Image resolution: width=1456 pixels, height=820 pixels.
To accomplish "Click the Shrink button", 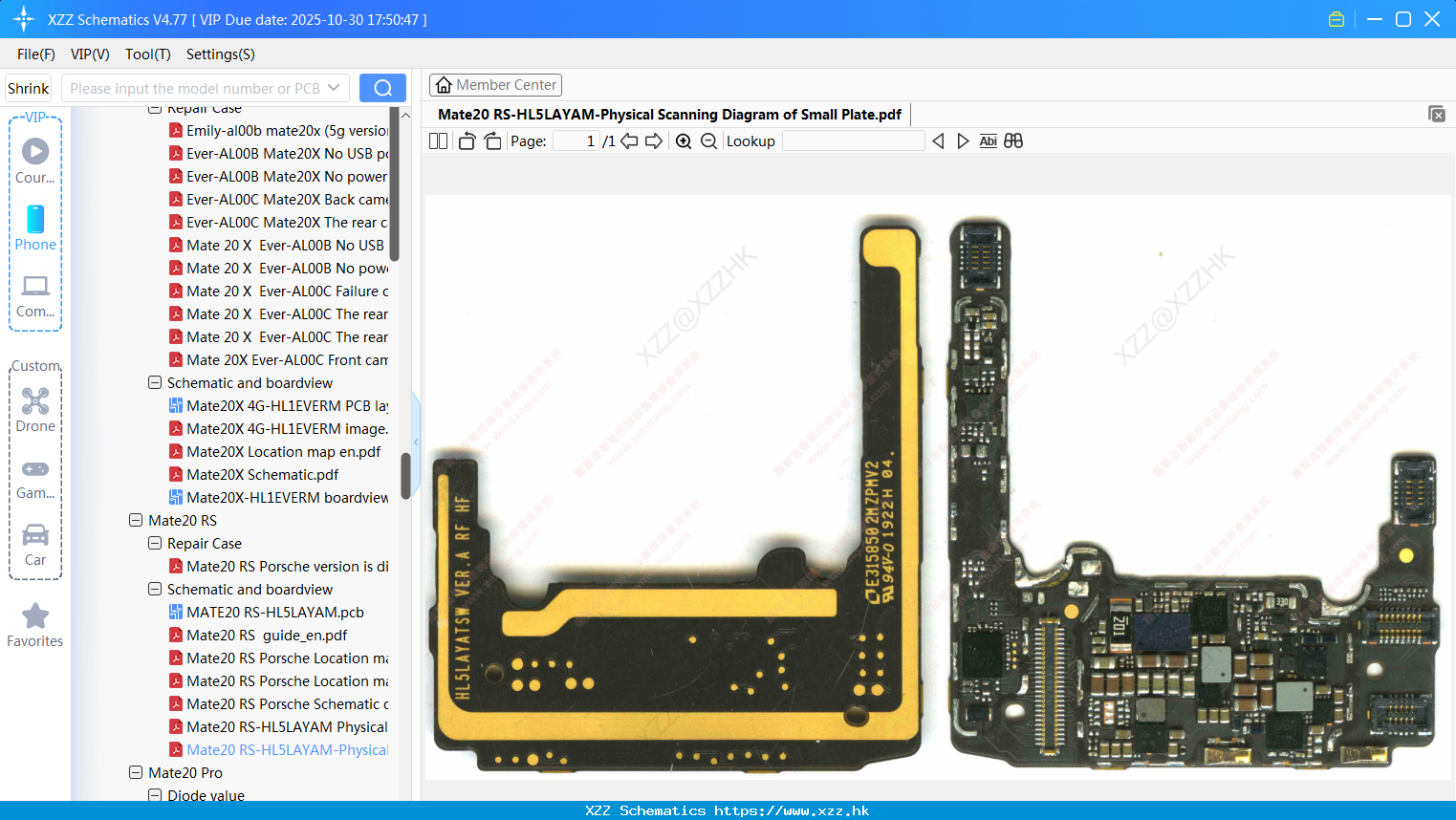I will [28, 88].
